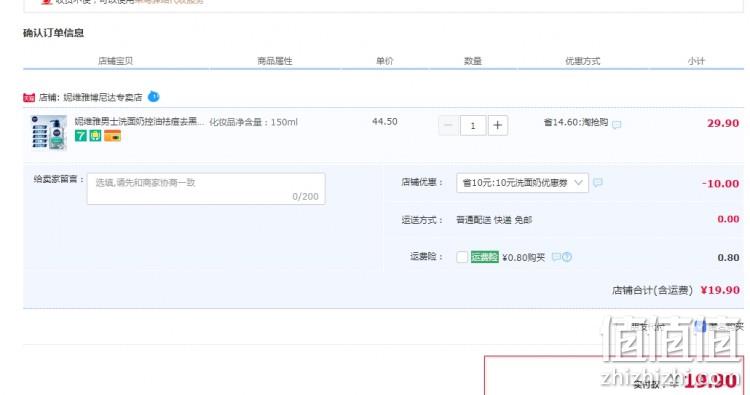Click the orange credit card payment badge
The width and height of the screenshot is (750, 395).
112,136
